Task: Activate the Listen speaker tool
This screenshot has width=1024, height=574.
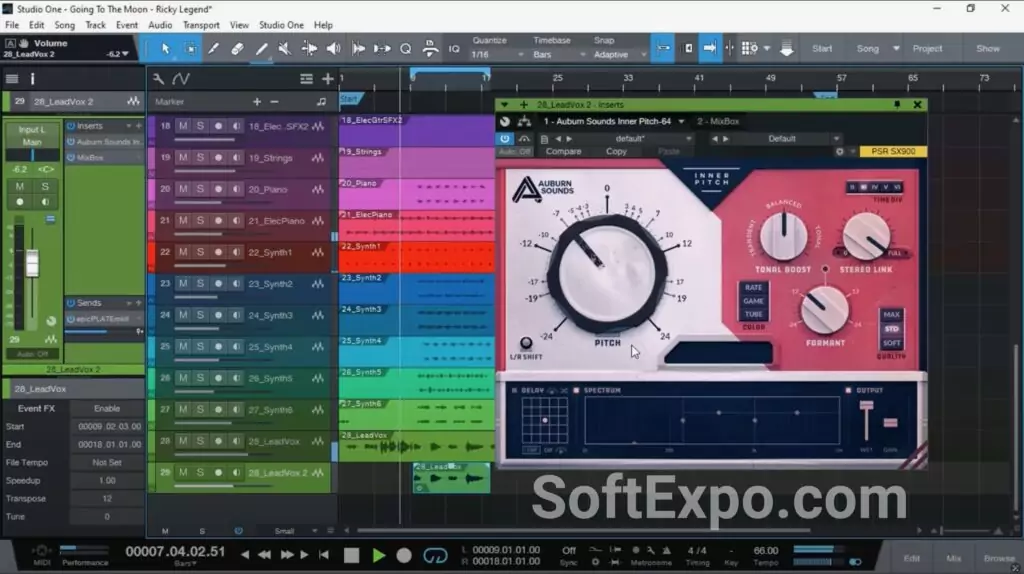Action: 333,48
